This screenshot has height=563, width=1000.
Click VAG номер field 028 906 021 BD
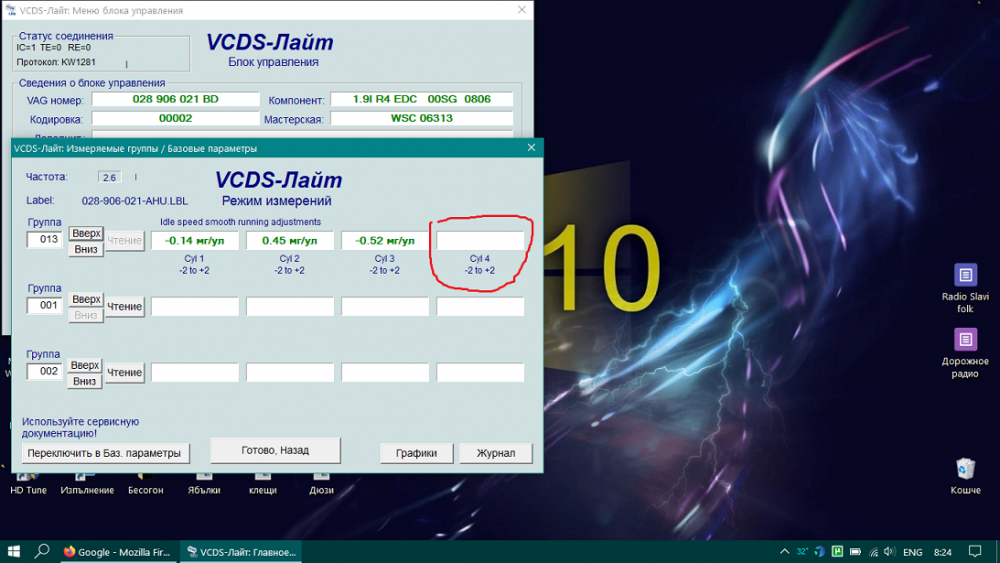pos(175,99)
